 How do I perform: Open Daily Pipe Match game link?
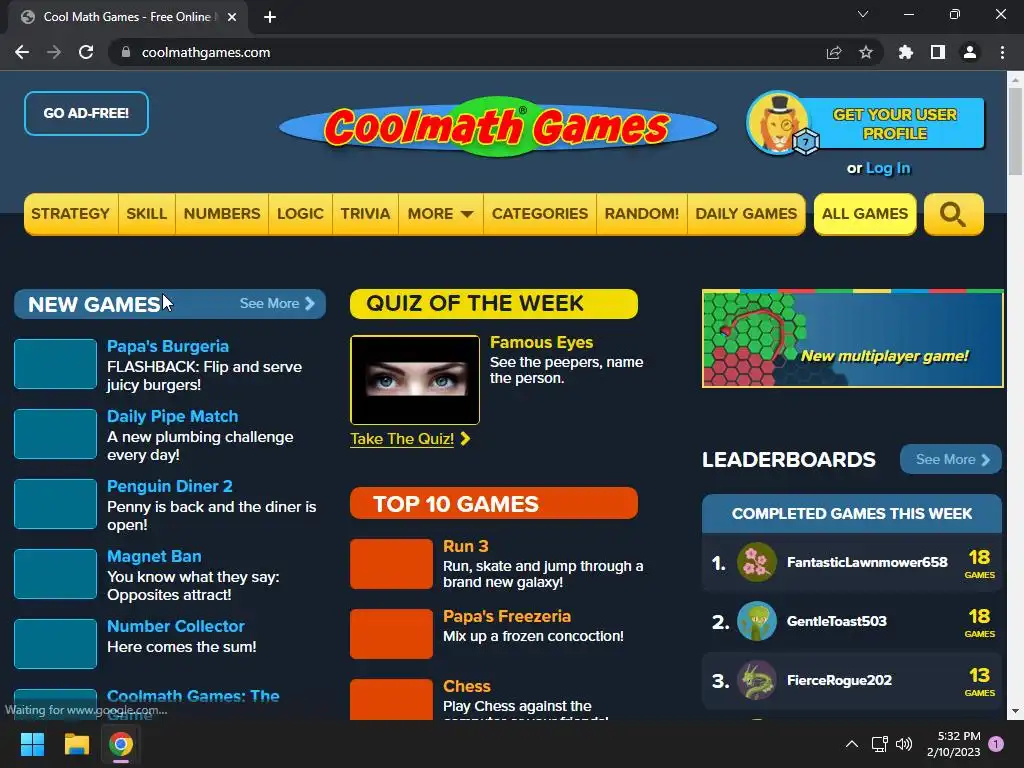(x=172, y=416)
